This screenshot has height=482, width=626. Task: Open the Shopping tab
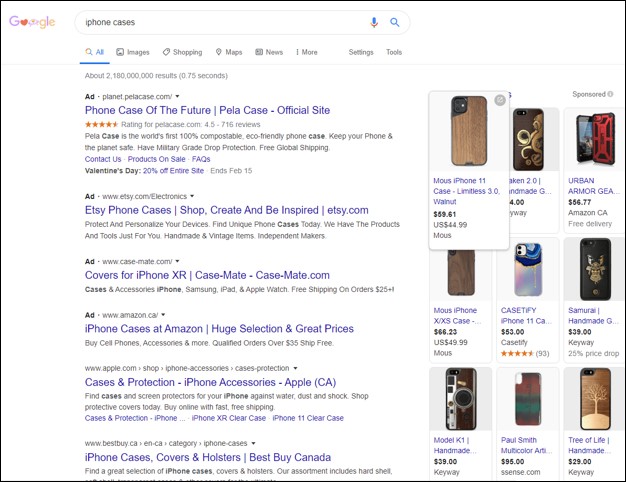pyautogui.click(x=182, y=52)
